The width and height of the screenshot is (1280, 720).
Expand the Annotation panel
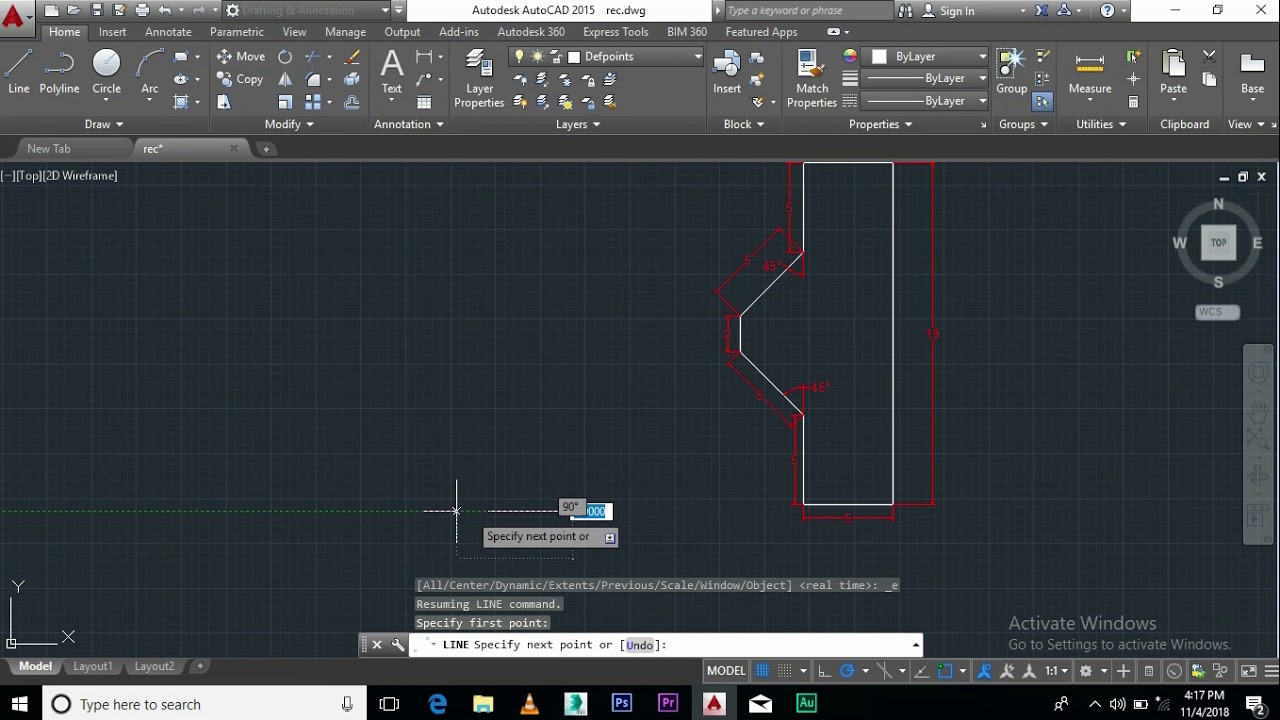click(408, 124)
